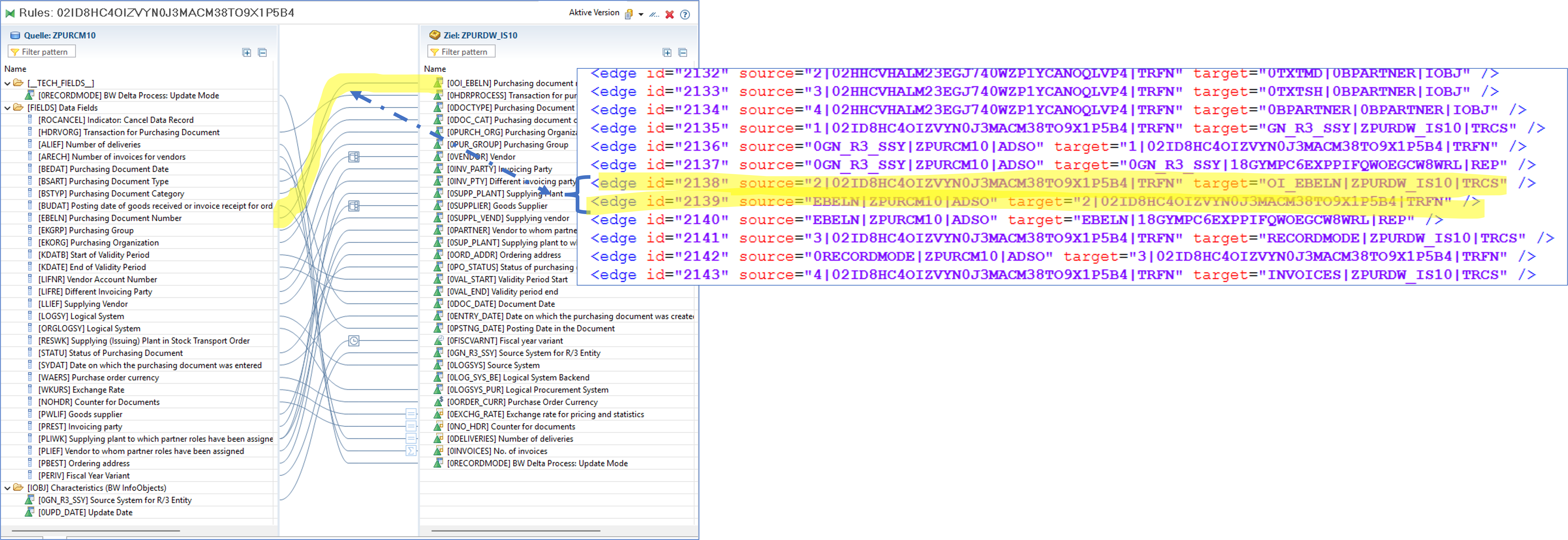Collapse all nodes in Quelle source panel
This screenshot has height=540, width=1568.
click(x=262, y=53)
